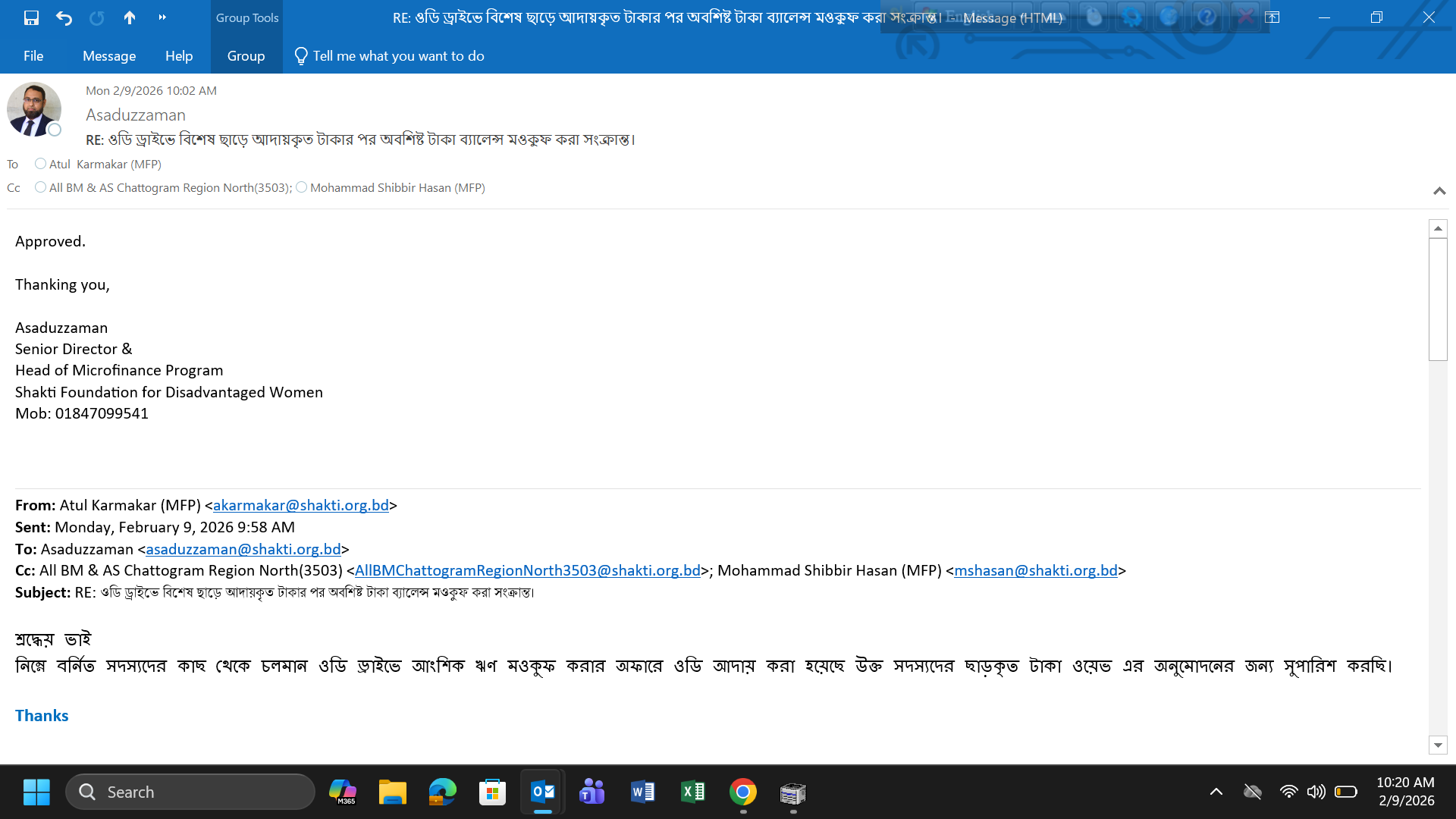Launch Excel from the taskbar
The image size is (1456, 819).
[692, 792]
